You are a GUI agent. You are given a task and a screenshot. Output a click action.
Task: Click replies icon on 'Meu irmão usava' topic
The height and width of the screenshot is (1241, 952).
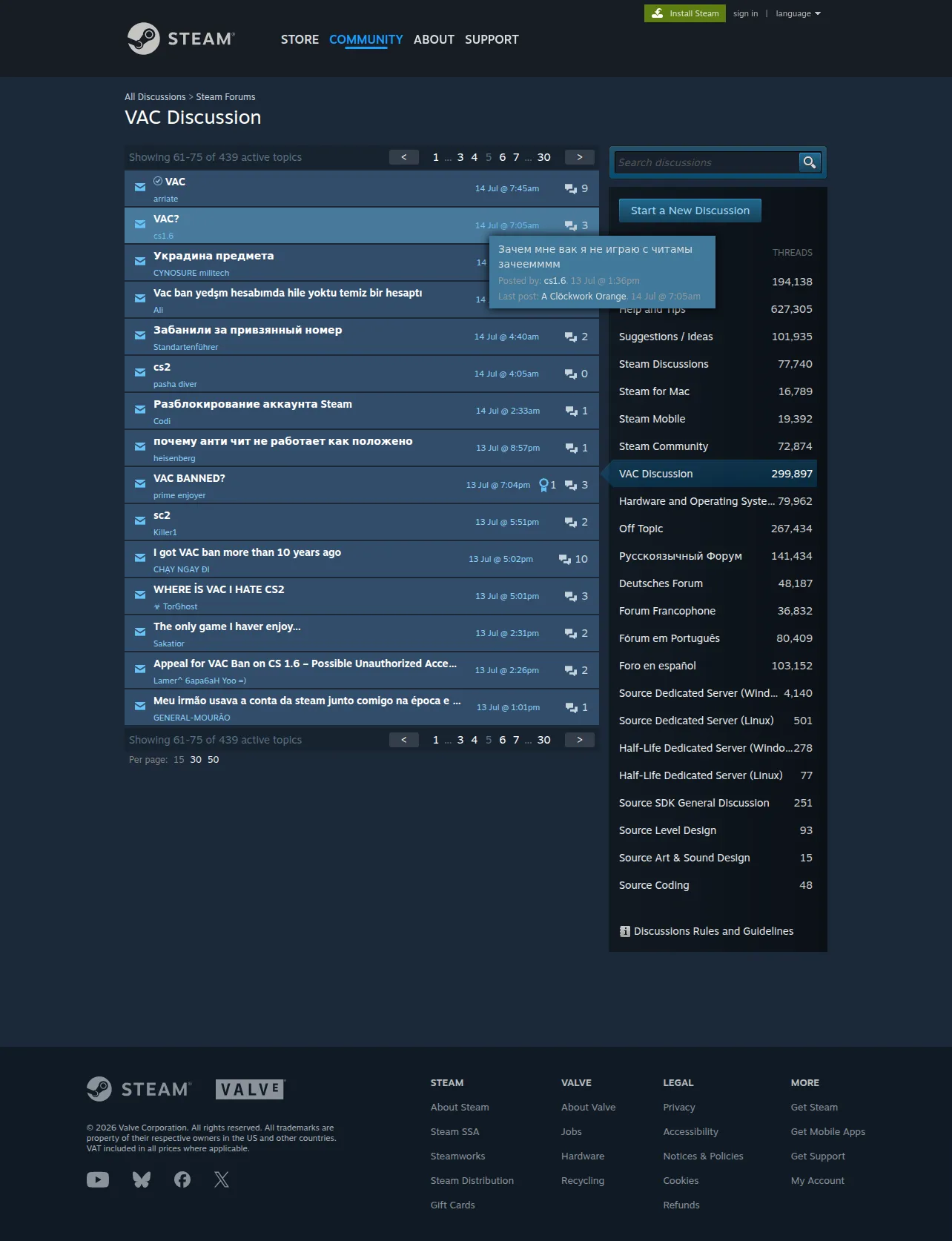pos(572,707)
